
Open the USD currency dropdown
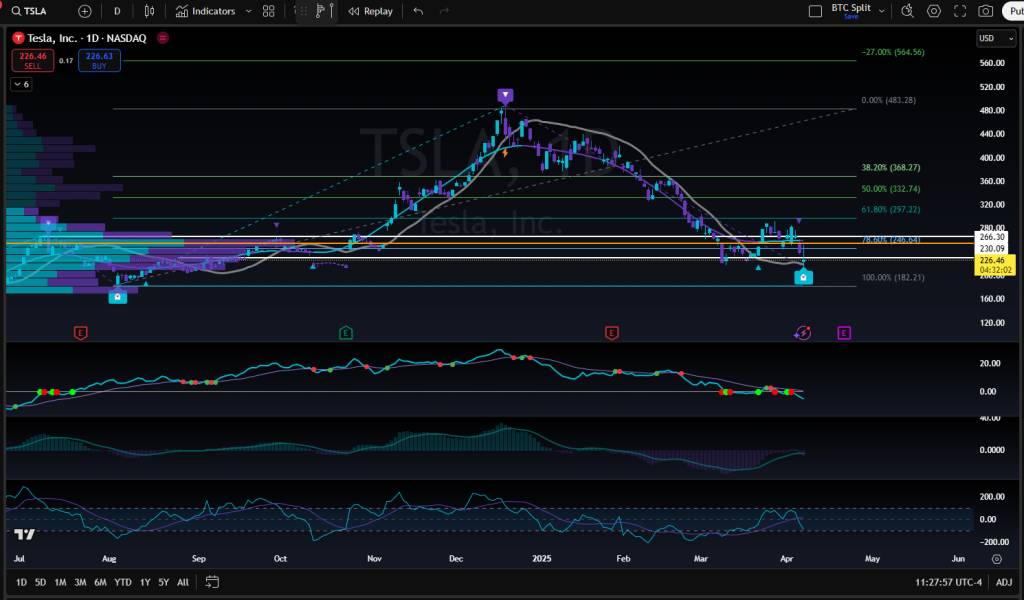click(996, 39)
